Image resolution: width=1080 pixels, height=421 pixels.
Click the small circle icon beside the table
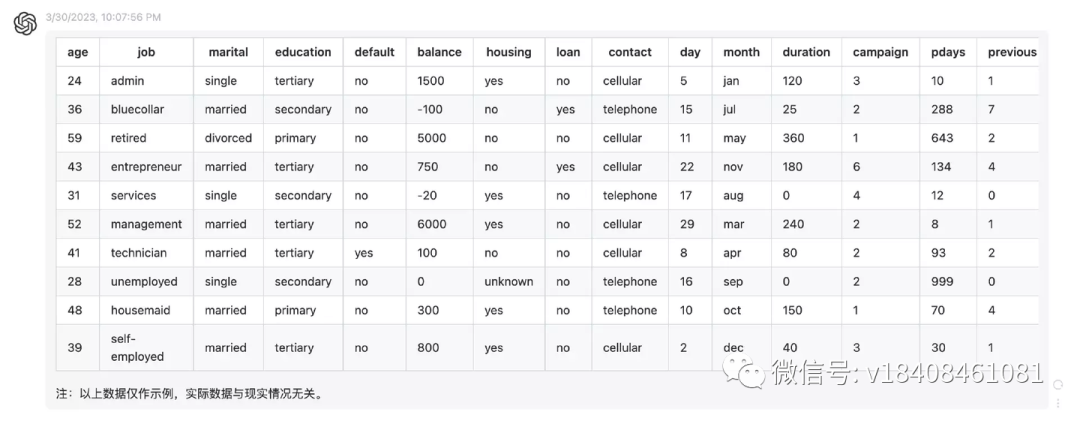click(x=1058, y=384)
